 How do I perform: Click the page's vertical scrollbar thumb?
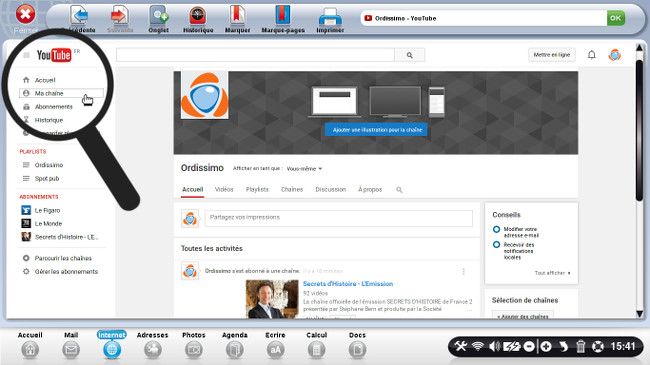tap(640, 131)
